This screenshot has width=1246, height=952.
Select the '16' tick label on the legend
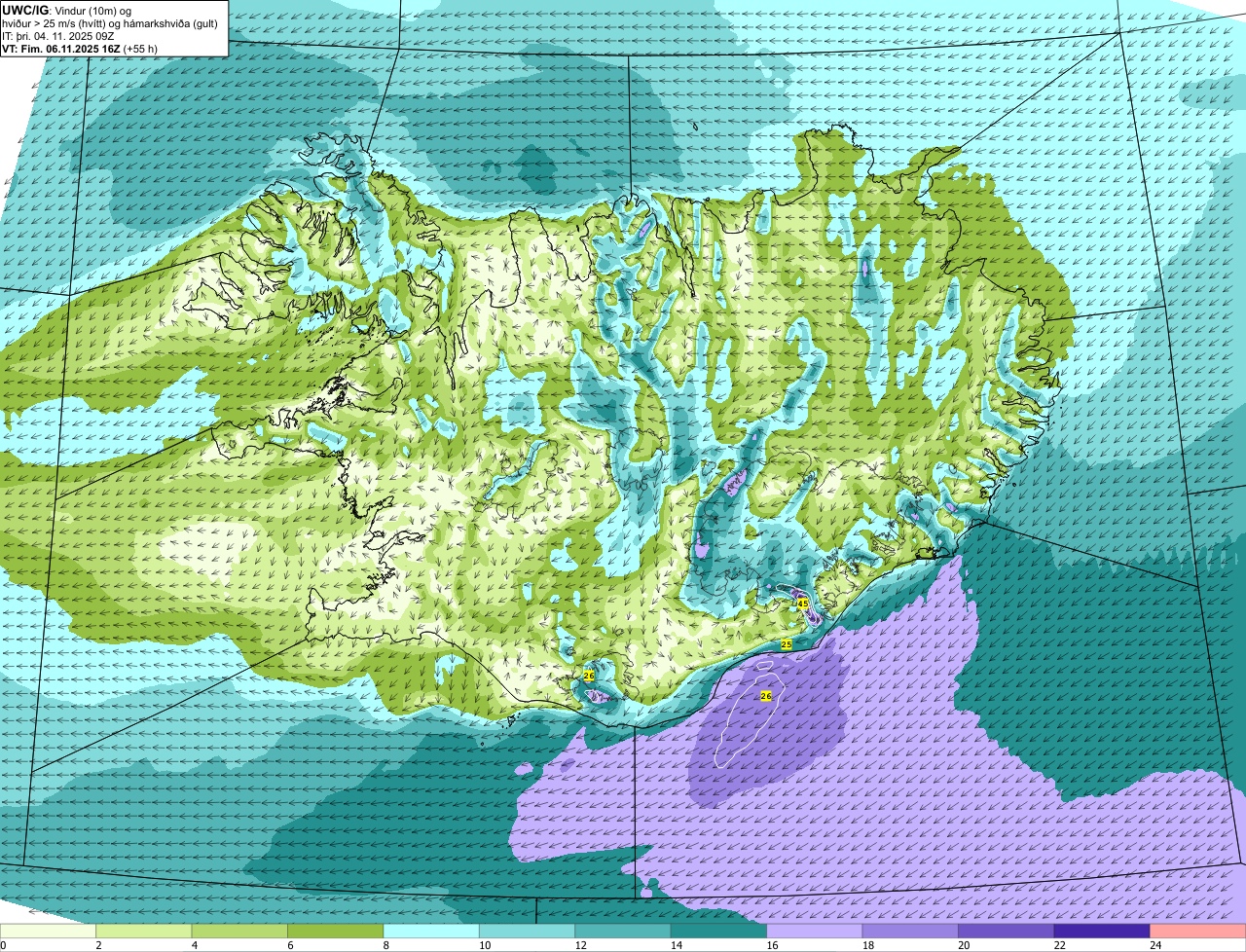click(x=771, y=945)
